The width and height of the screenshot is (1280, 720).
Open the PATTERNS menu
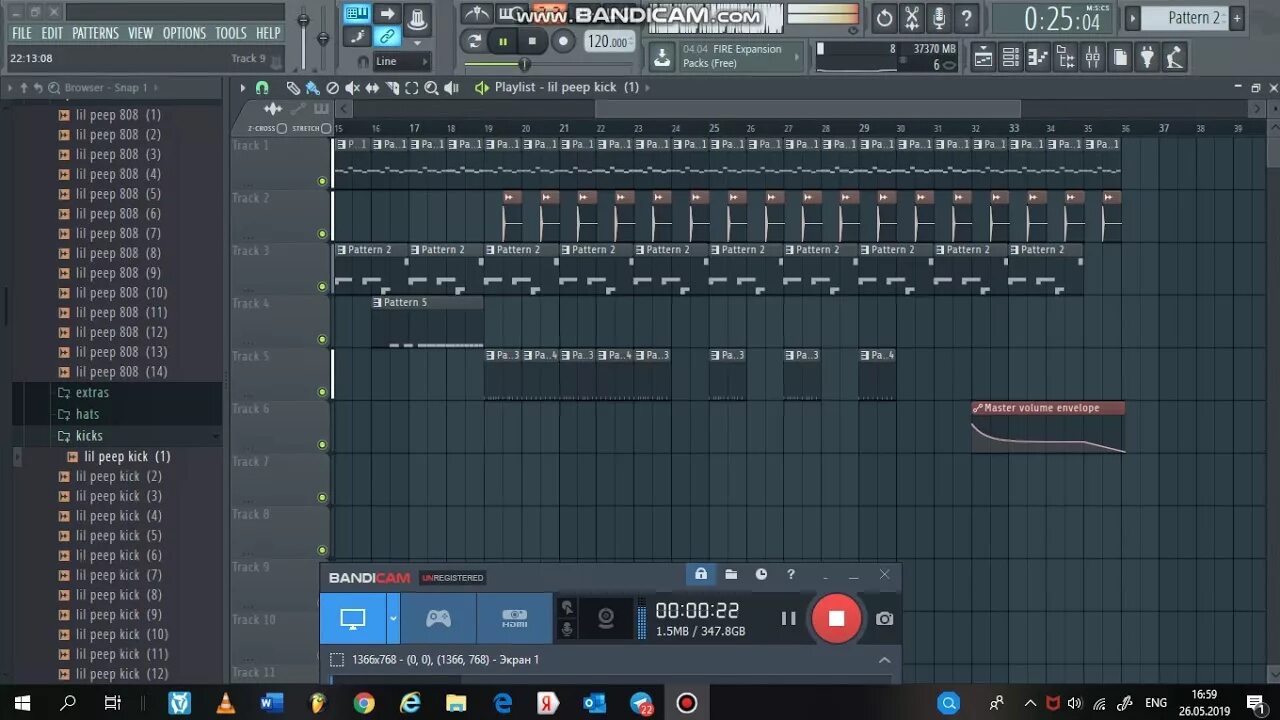pos(95,33)
